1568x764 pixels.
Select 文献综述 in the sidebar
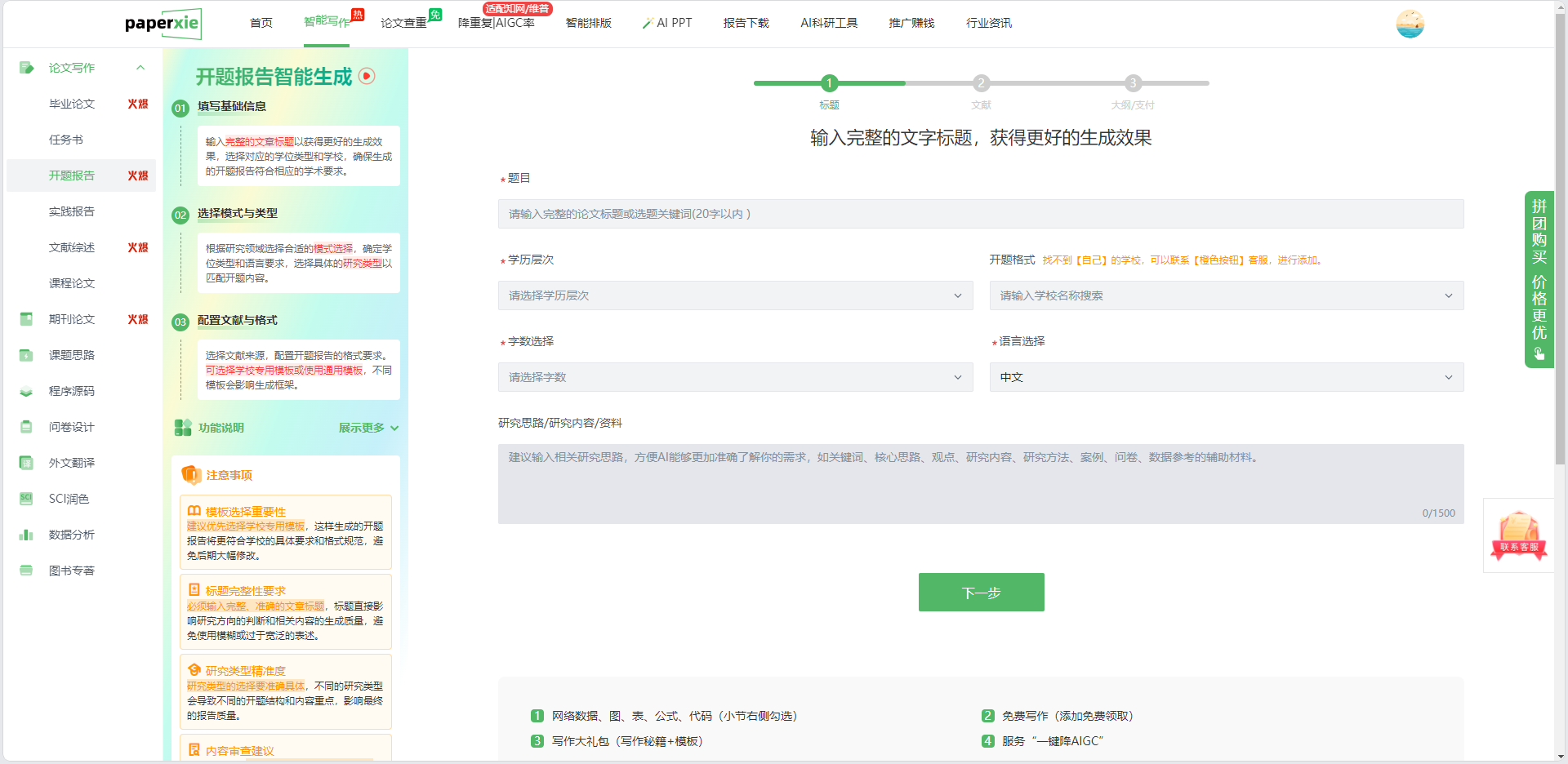coord(72,247)
